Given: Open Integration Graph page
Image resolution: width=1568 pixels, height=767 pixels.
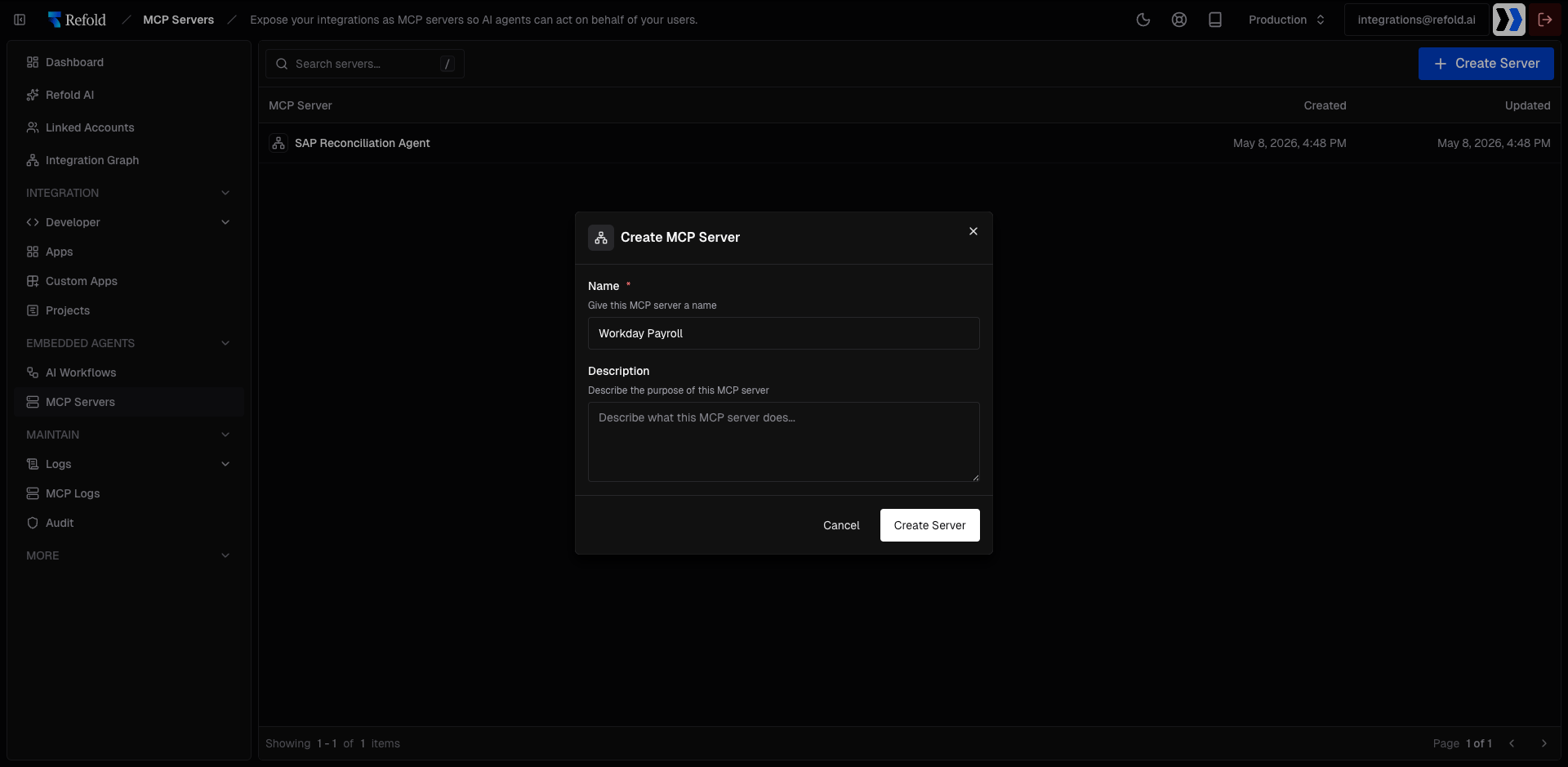Looking at the screenshot, I should (x=129, y=160).
